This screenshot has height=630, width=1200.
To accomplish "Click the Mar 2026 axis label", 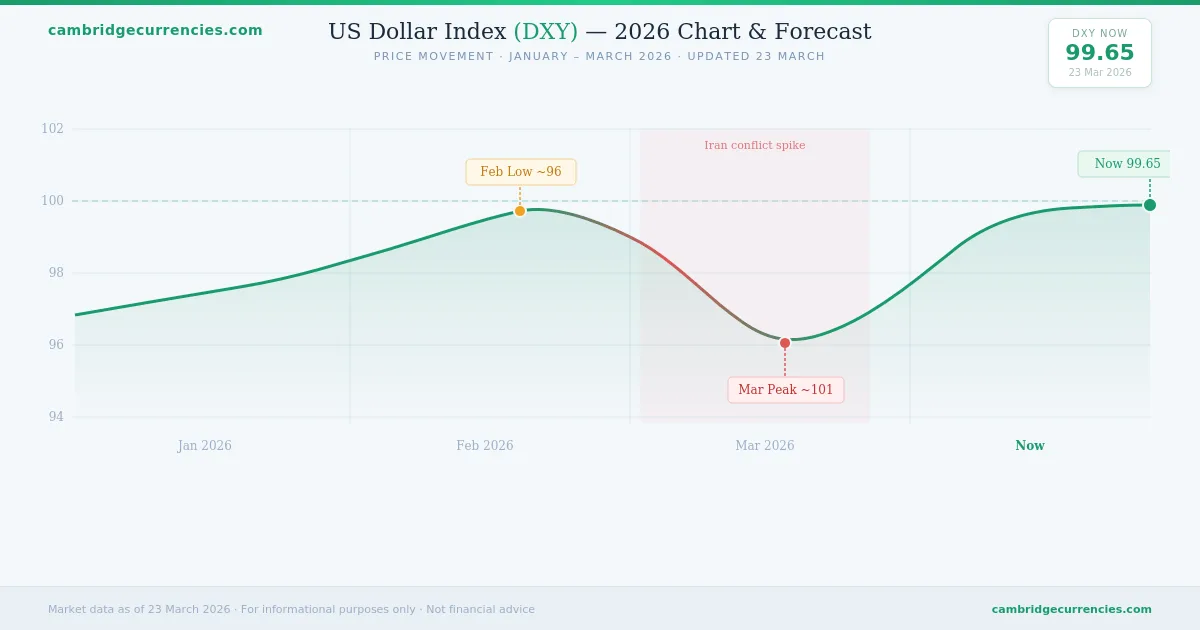I will pyautogui.click(x=765, y=446).
